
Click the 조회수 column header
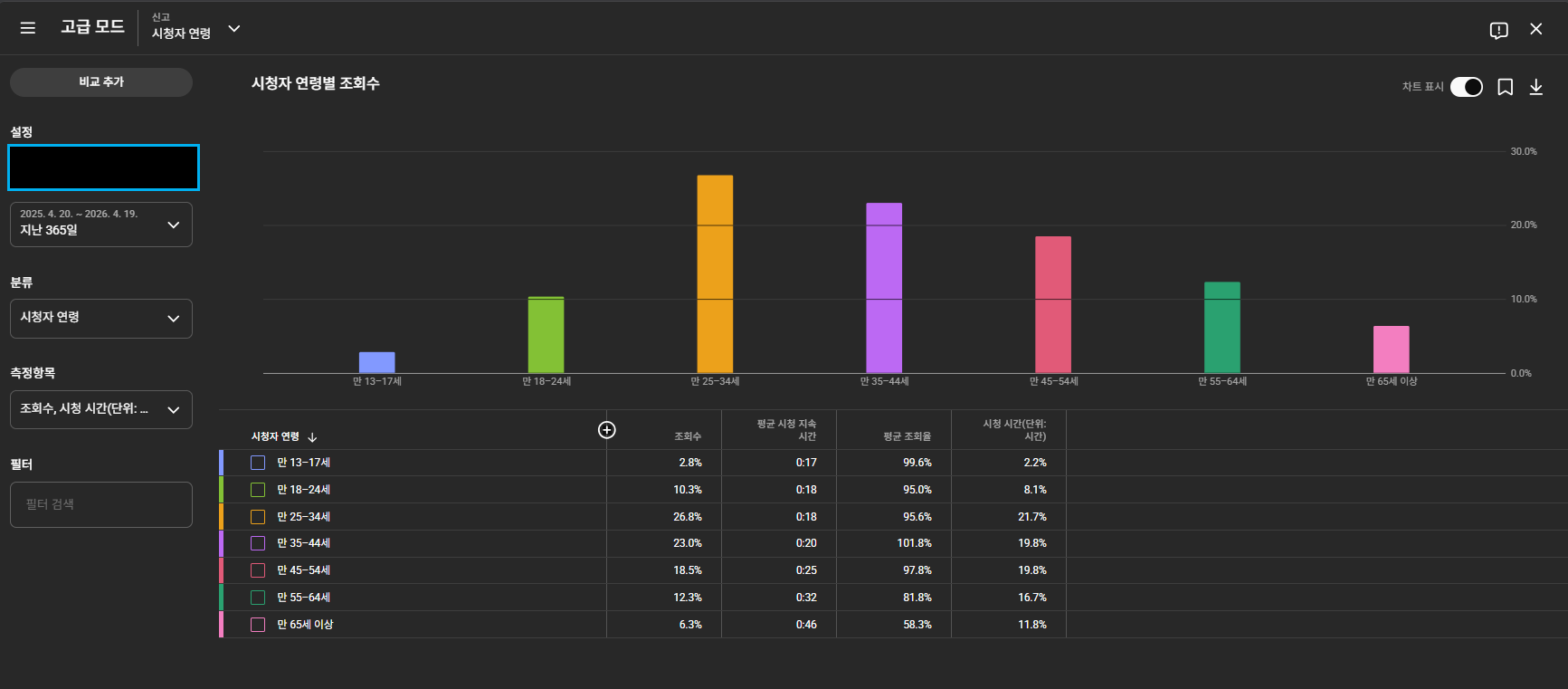tap(688, 436)
